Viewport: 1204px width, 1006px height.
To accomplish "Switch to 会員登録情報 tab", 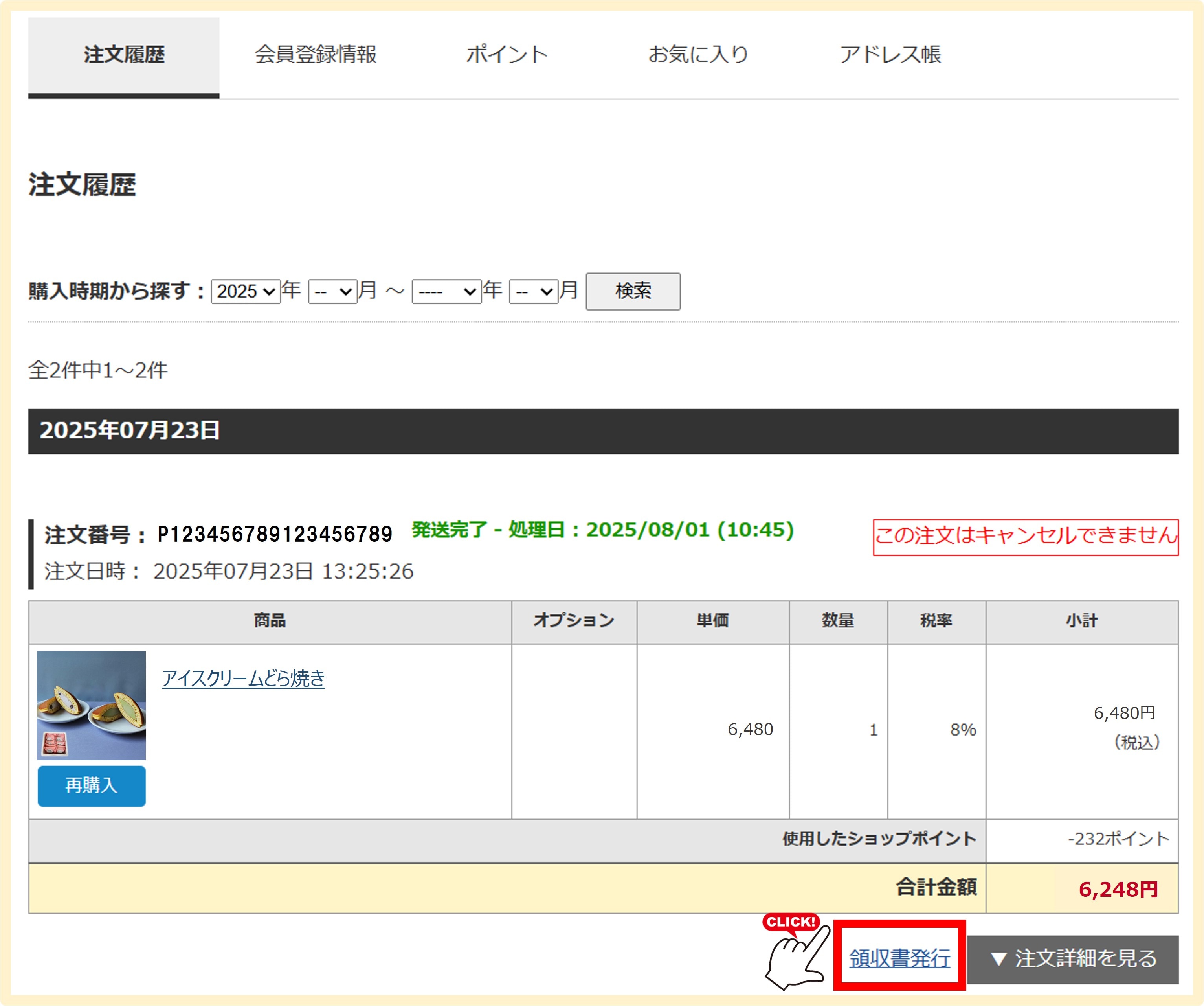I will point(315,55).
